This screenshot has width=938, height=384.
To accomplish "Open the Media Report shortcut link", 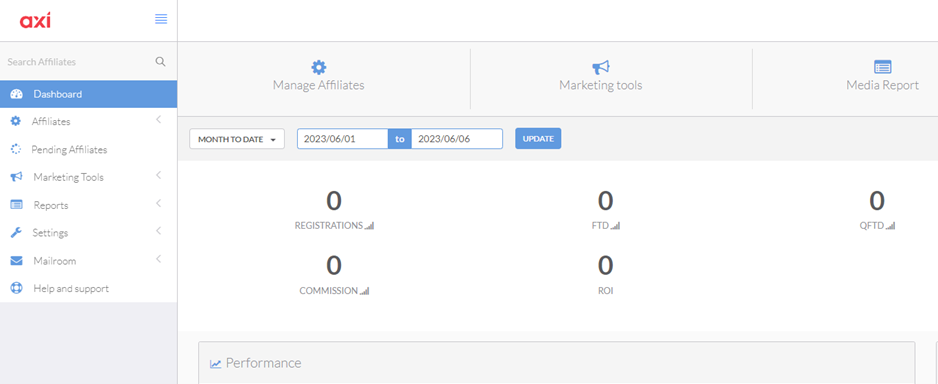I will tap(882, 76).
